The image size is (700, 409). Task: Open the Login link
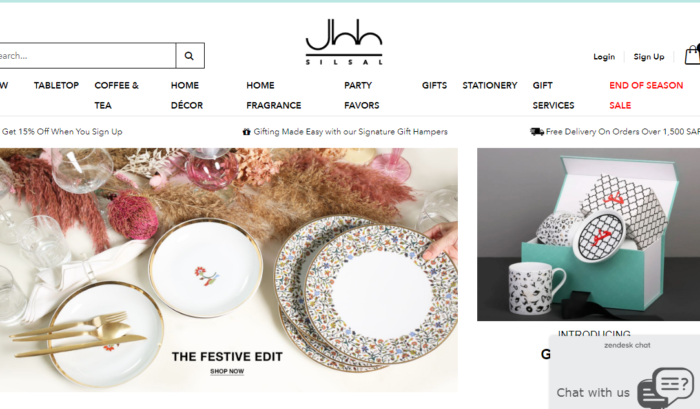pyautogui.click(x=604, y=57)
